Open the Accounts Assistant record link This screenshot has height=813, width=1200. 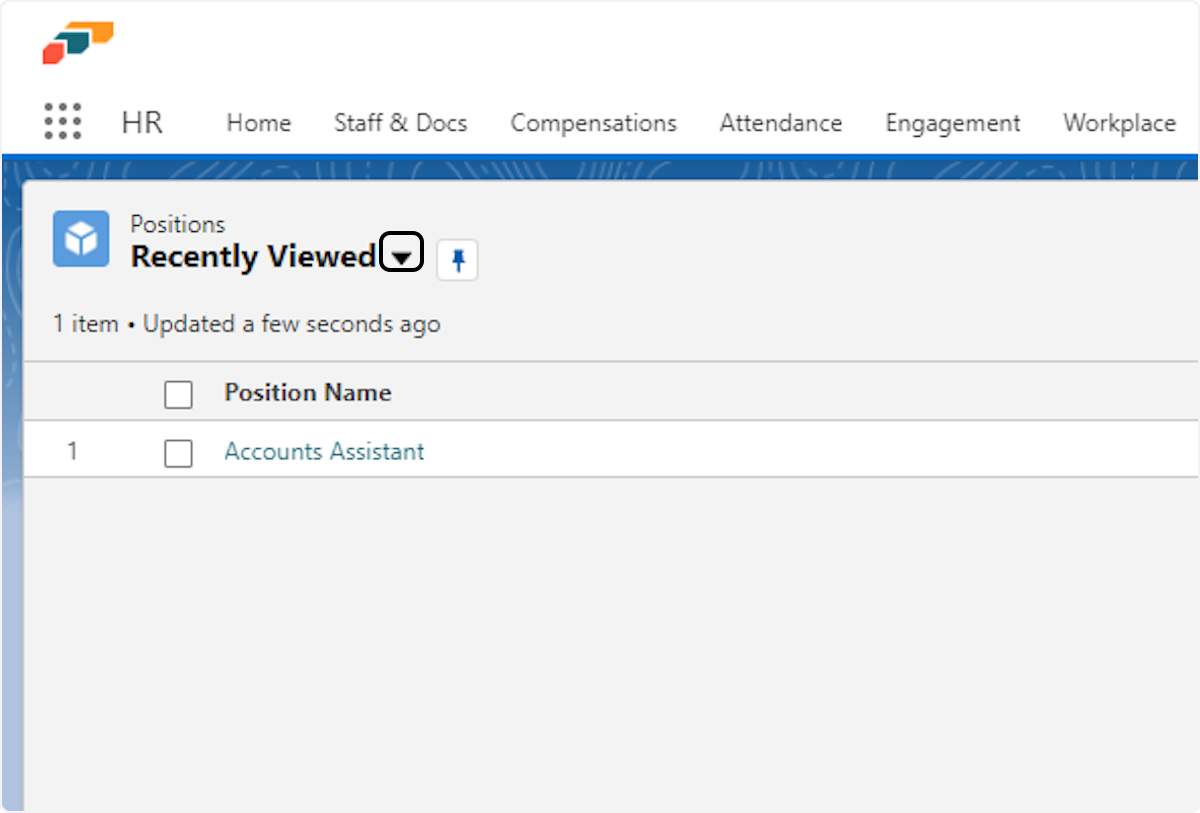[323, 451]
